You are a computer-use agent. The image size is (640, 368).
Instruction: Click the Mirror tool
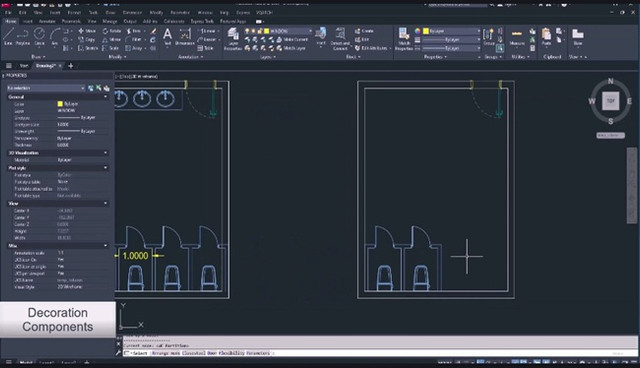coord(111,40)
